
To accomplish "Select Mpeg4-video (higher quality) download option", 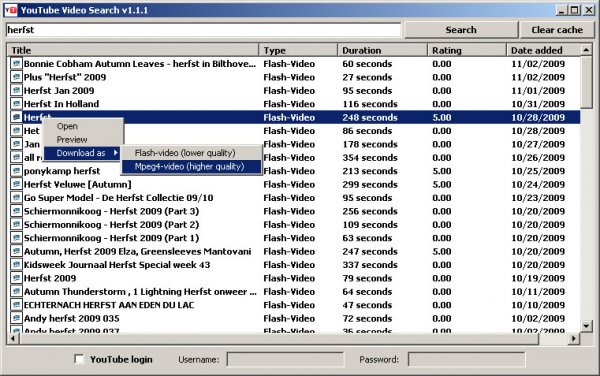I will (191, 166).
